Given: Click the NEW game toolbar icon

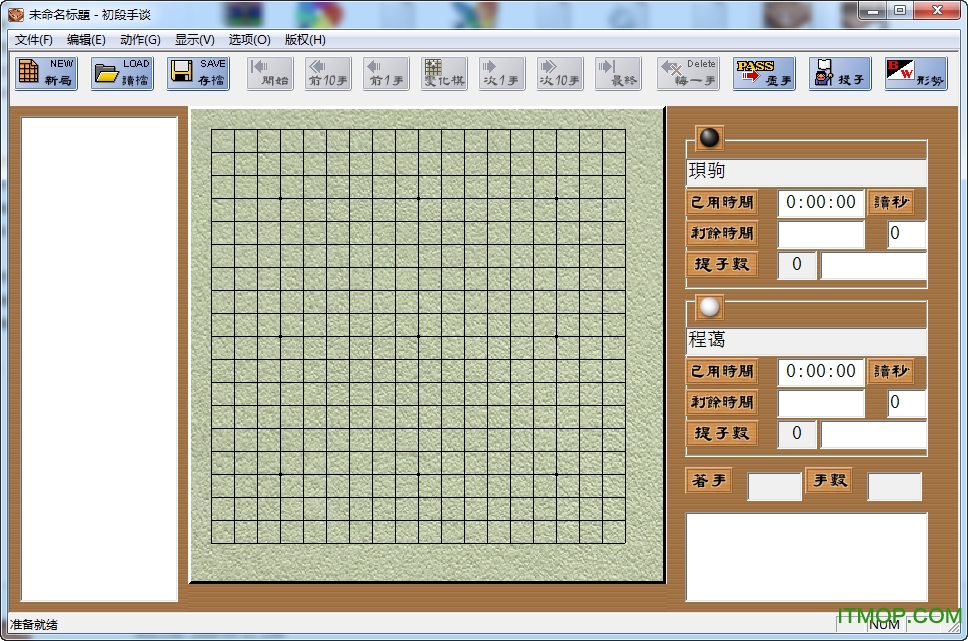Looking at the screenshot, I should click(46, 73).
